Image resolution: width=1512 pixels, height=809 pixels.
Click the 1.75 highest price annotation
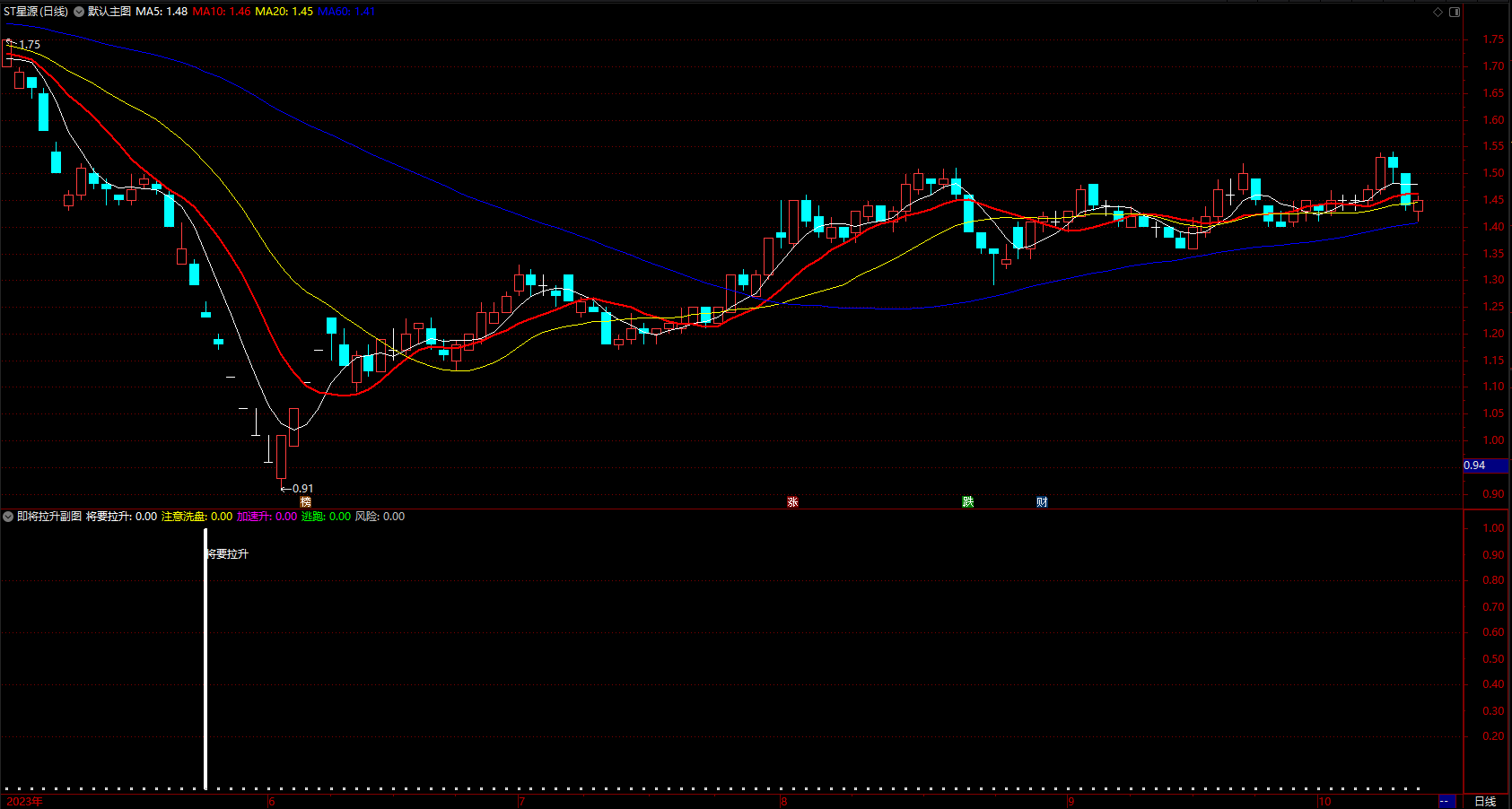coord(29,45)
